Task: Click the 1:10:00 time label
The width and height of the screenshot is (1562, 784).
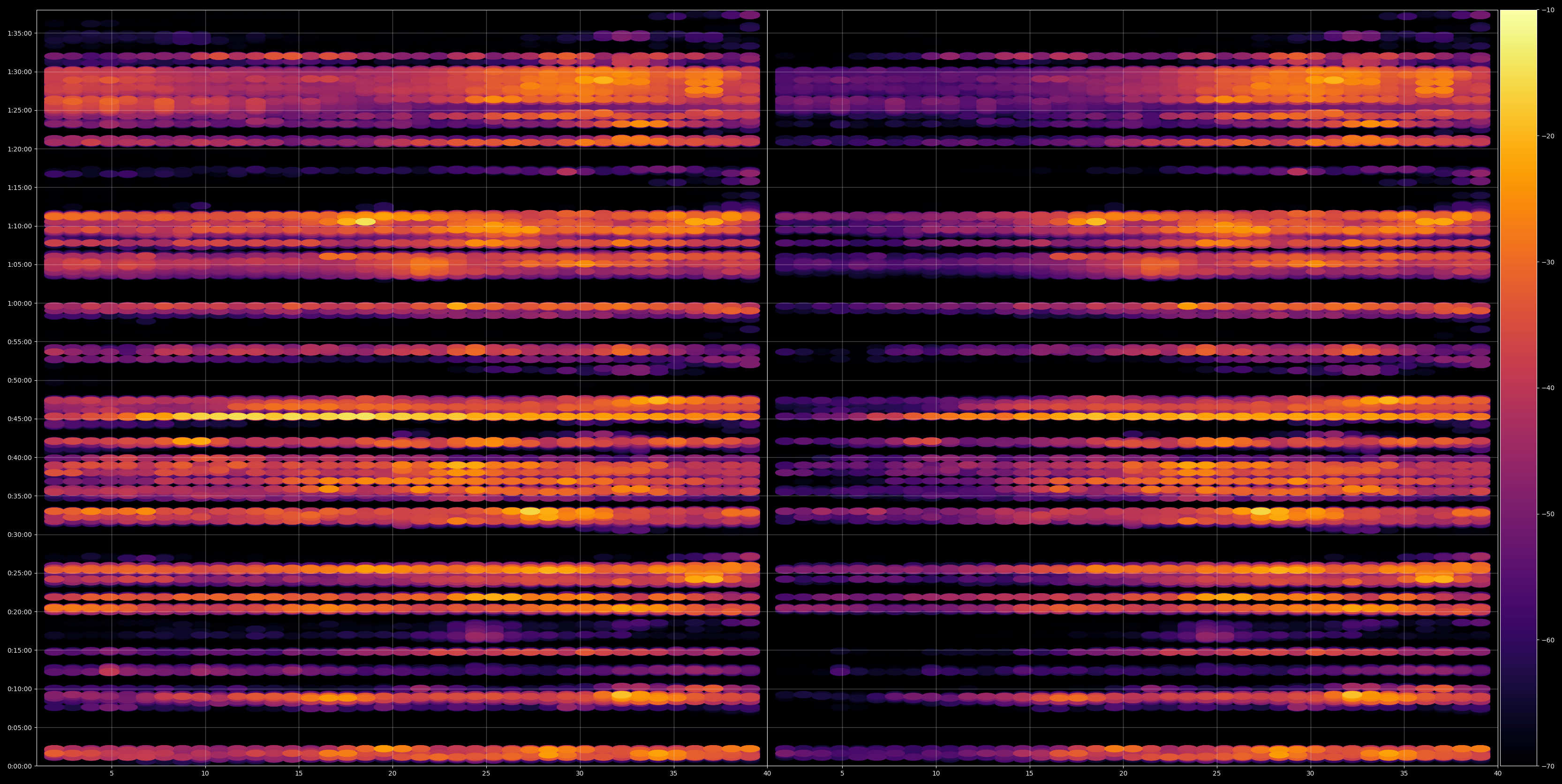Action: [19, 226]
